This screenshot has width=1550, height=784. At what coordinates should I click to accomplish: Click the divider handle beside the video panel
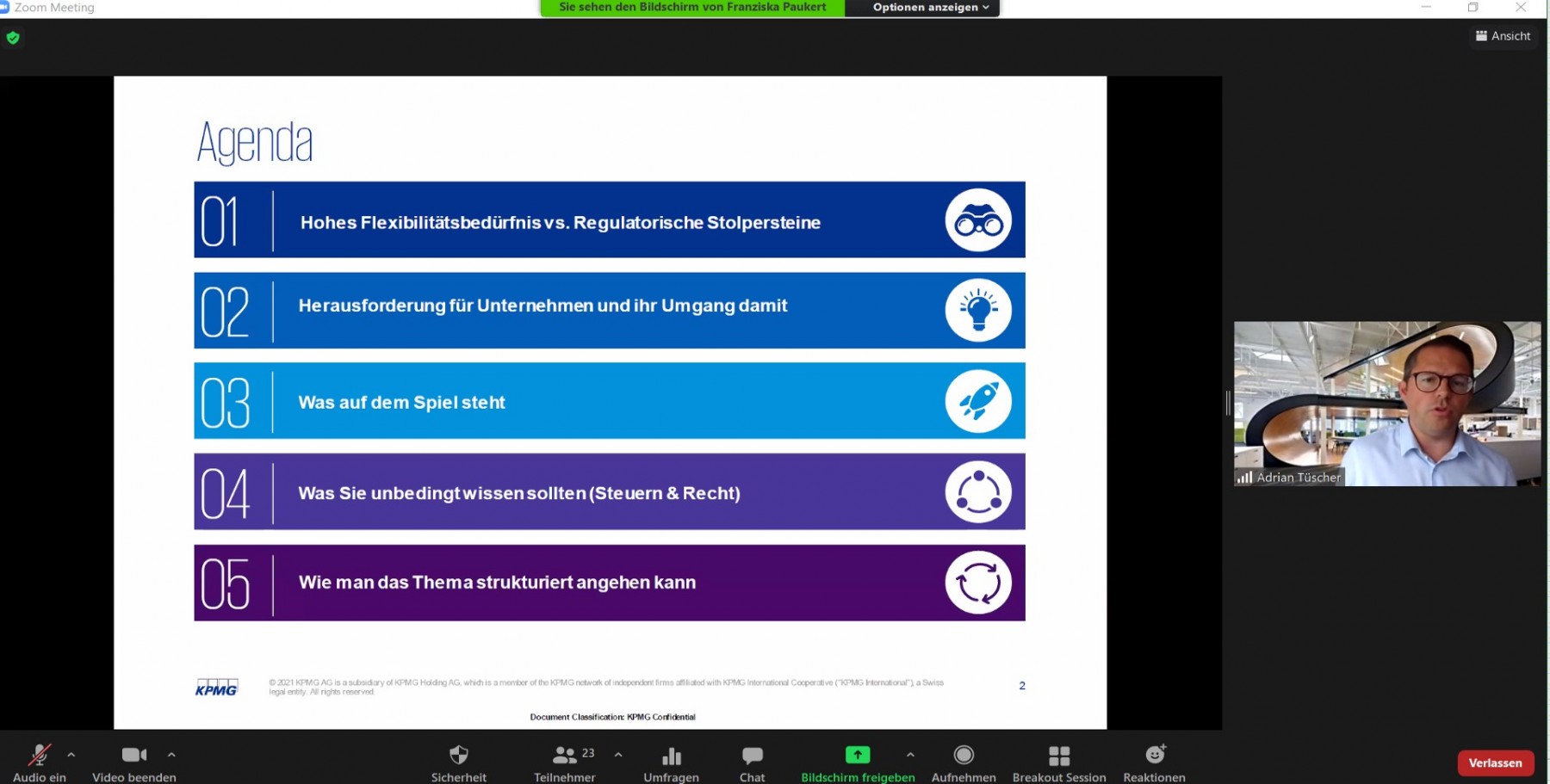pos(1228,403)
